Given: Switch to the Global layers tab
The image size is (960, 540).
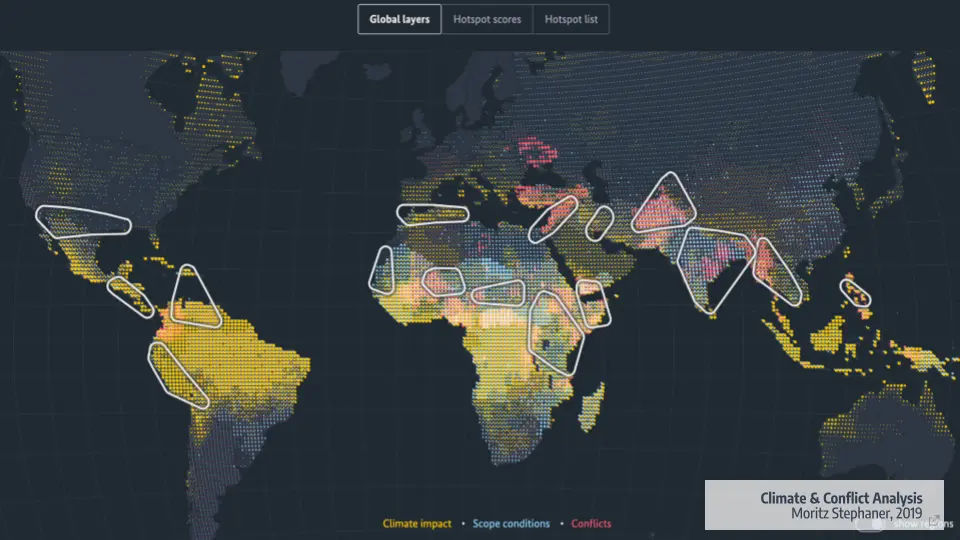Looking at the screenshot, I should tap(399, 19).
